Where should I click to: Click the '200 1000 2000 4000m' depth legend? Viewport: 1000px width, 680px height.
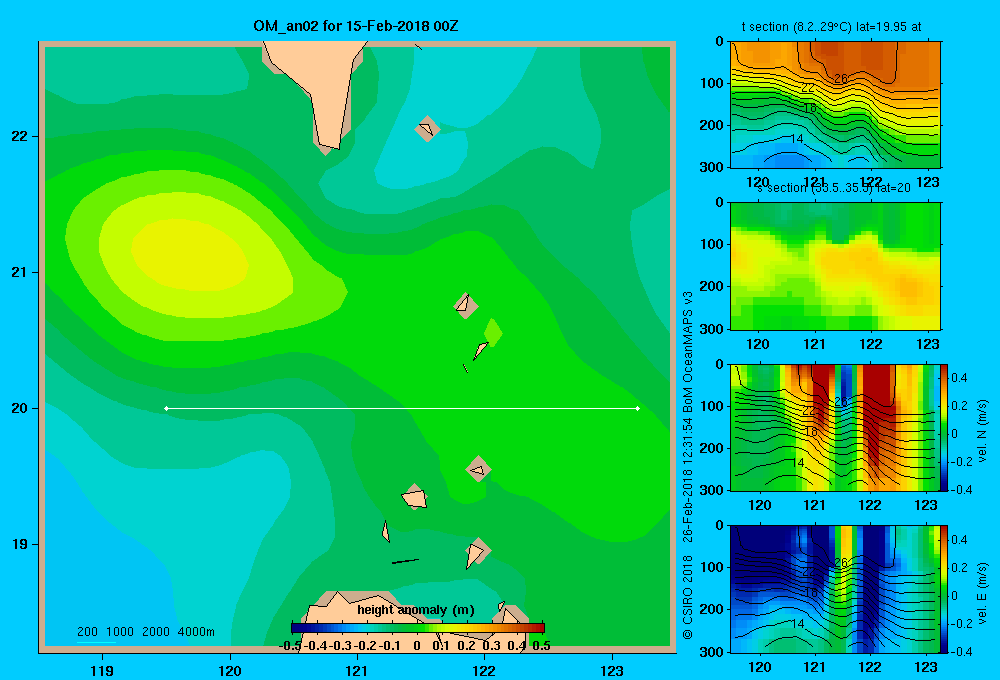click(145, 632)
